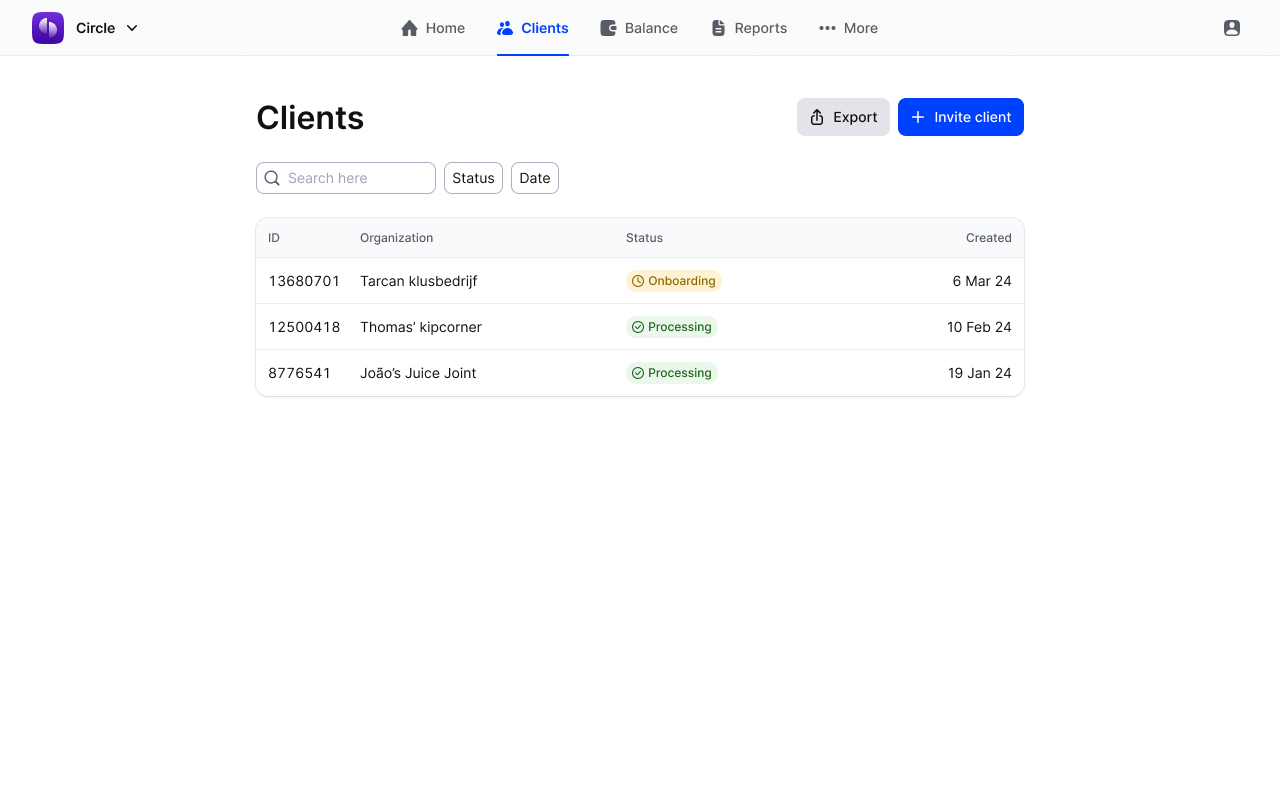
Task: Focus the Search here input field
Action: 346,178
